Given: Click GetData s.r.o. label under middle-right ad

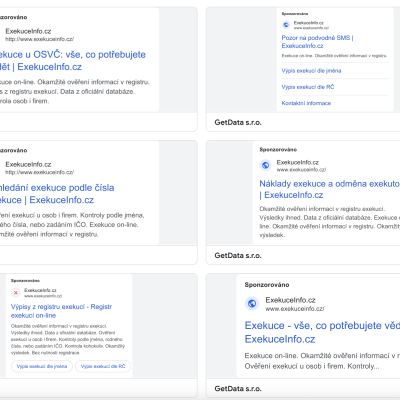Looking at the screenshot, I should click(238, 255).
